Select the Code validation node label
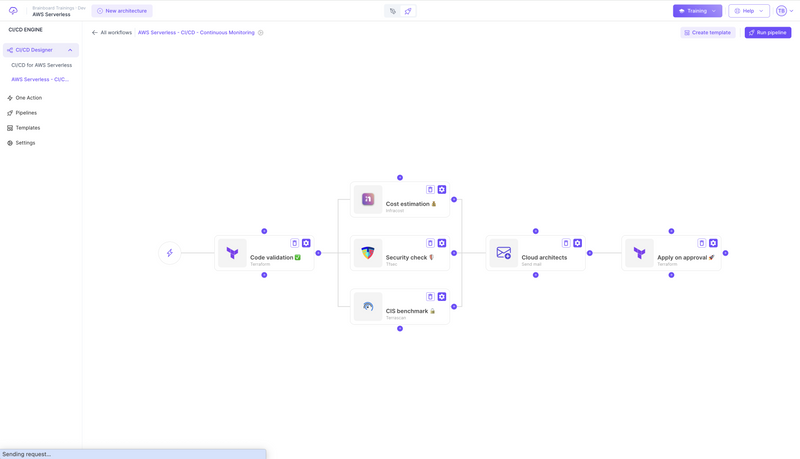The width and height of the screenshot is (800, 459). 276,258
